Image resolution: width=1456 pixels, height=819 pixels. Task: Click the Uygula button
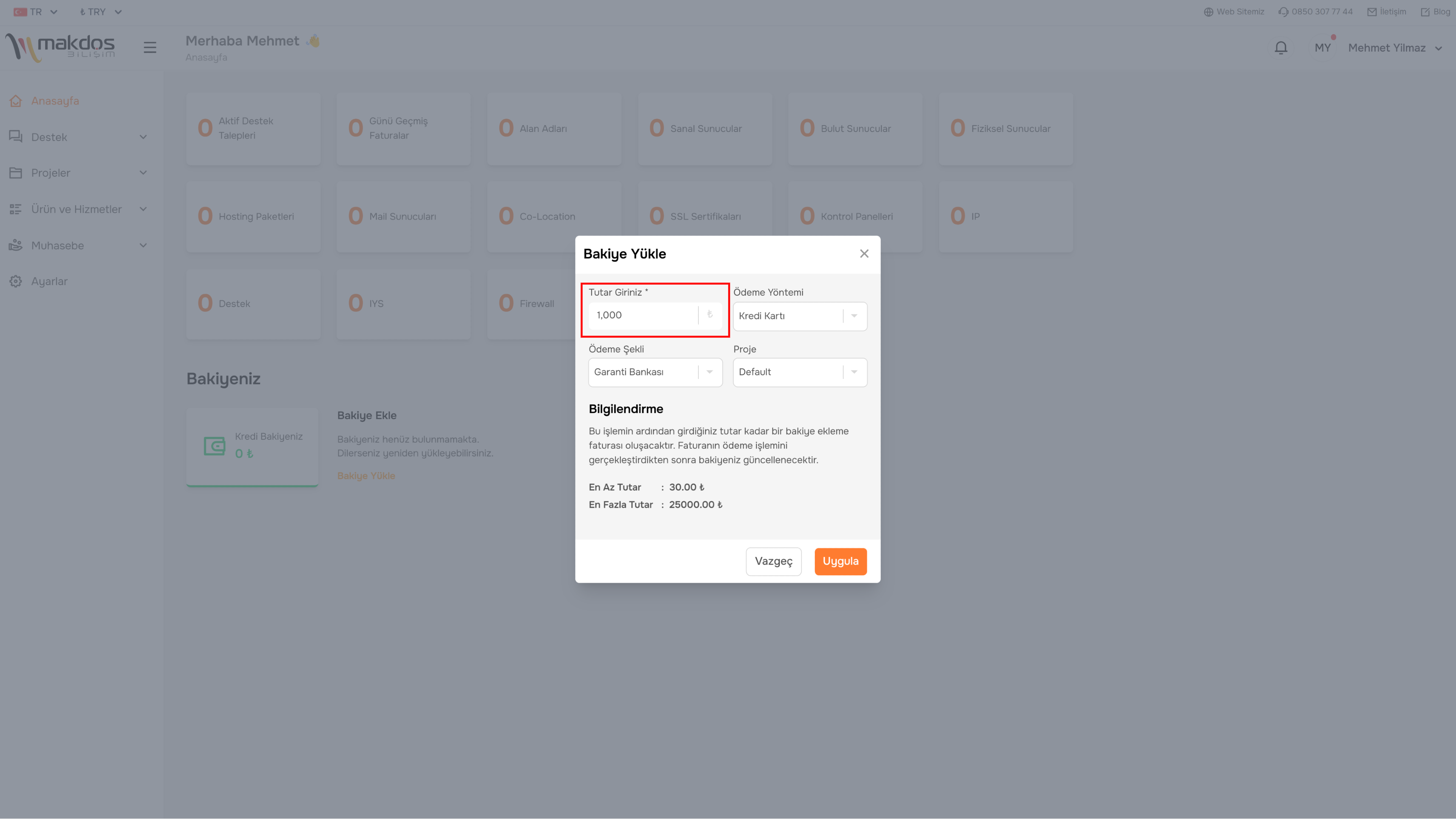(841, 561)
